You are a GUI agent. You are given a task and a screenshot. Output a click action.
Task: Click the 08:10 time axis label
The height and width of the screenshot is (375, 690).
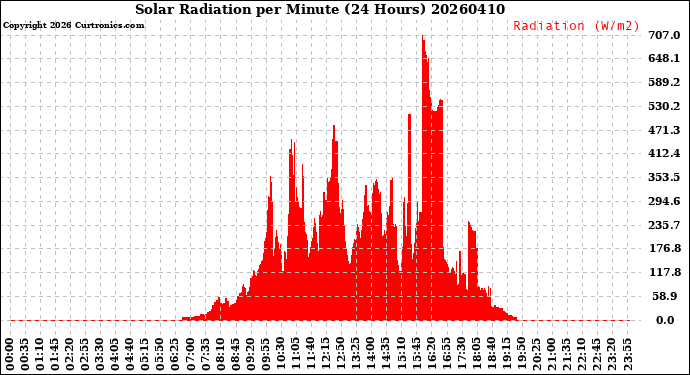(221, 355)
